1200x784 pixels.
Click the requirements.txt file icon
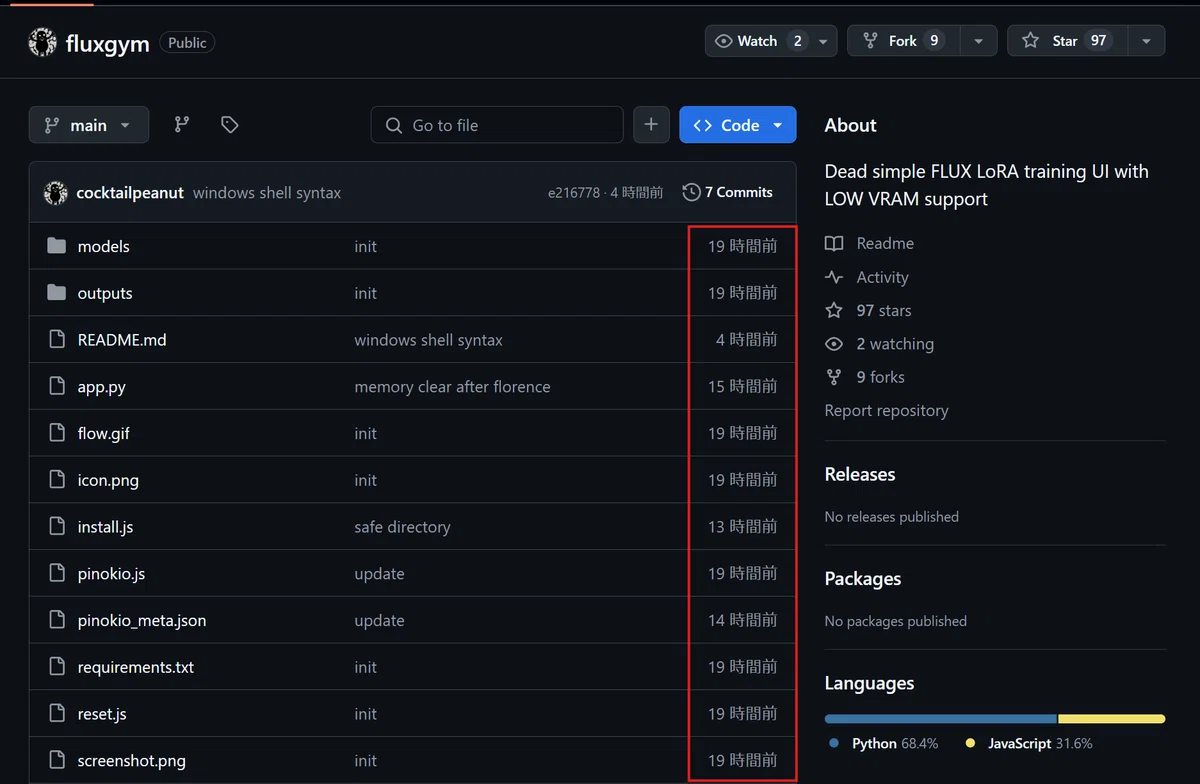pos(57,667)
